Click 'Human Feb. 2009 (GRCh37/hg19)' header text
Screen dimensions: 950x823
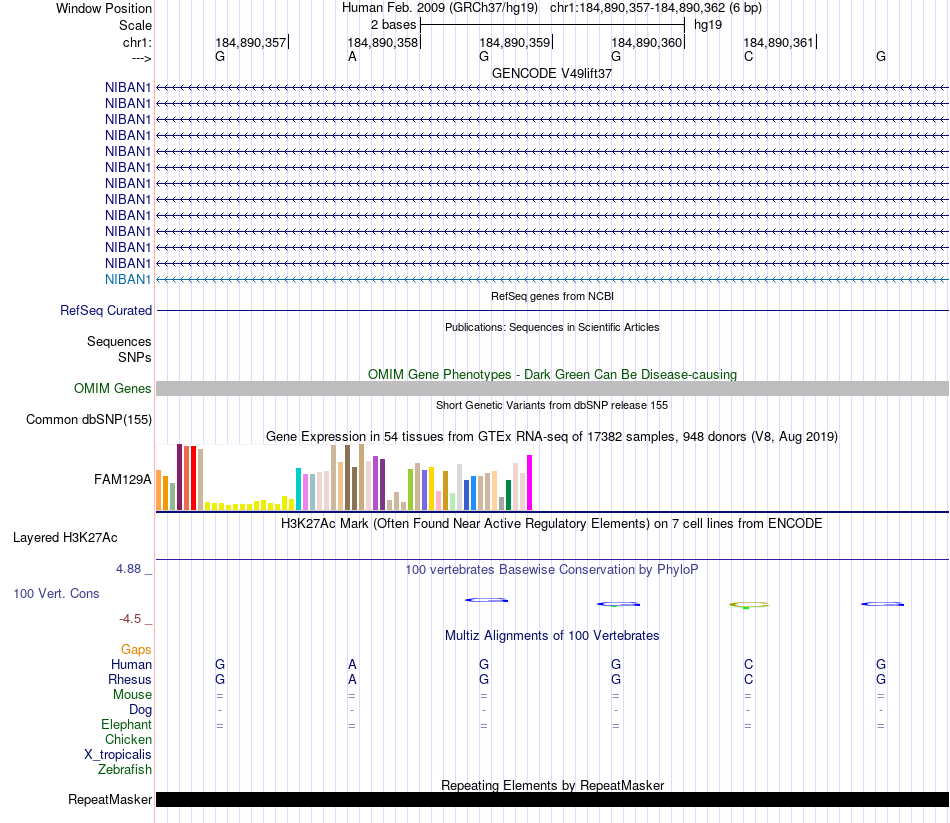[x=440, y=8]
